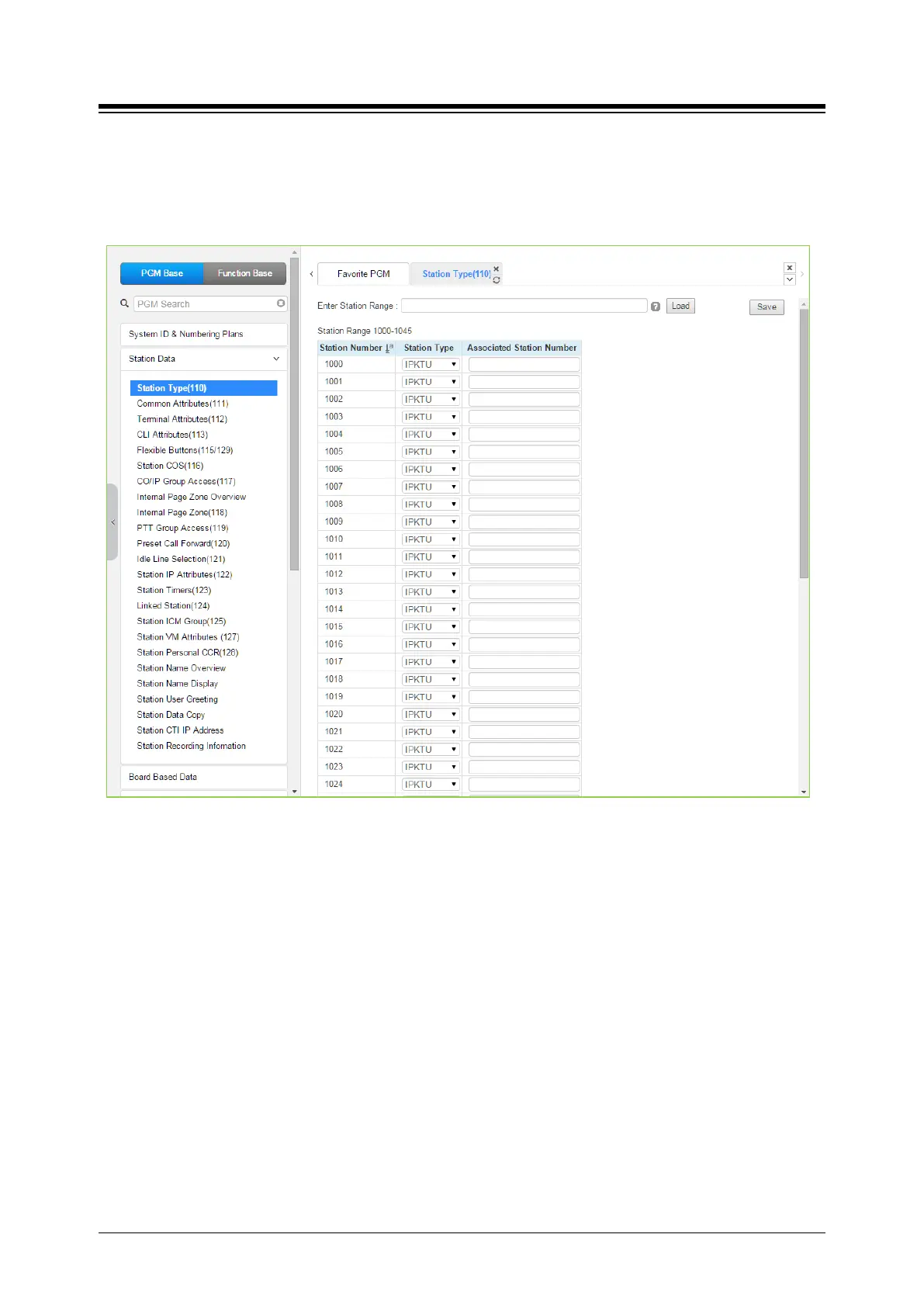Close all tabs with X icon

click(x=790, y=268)
